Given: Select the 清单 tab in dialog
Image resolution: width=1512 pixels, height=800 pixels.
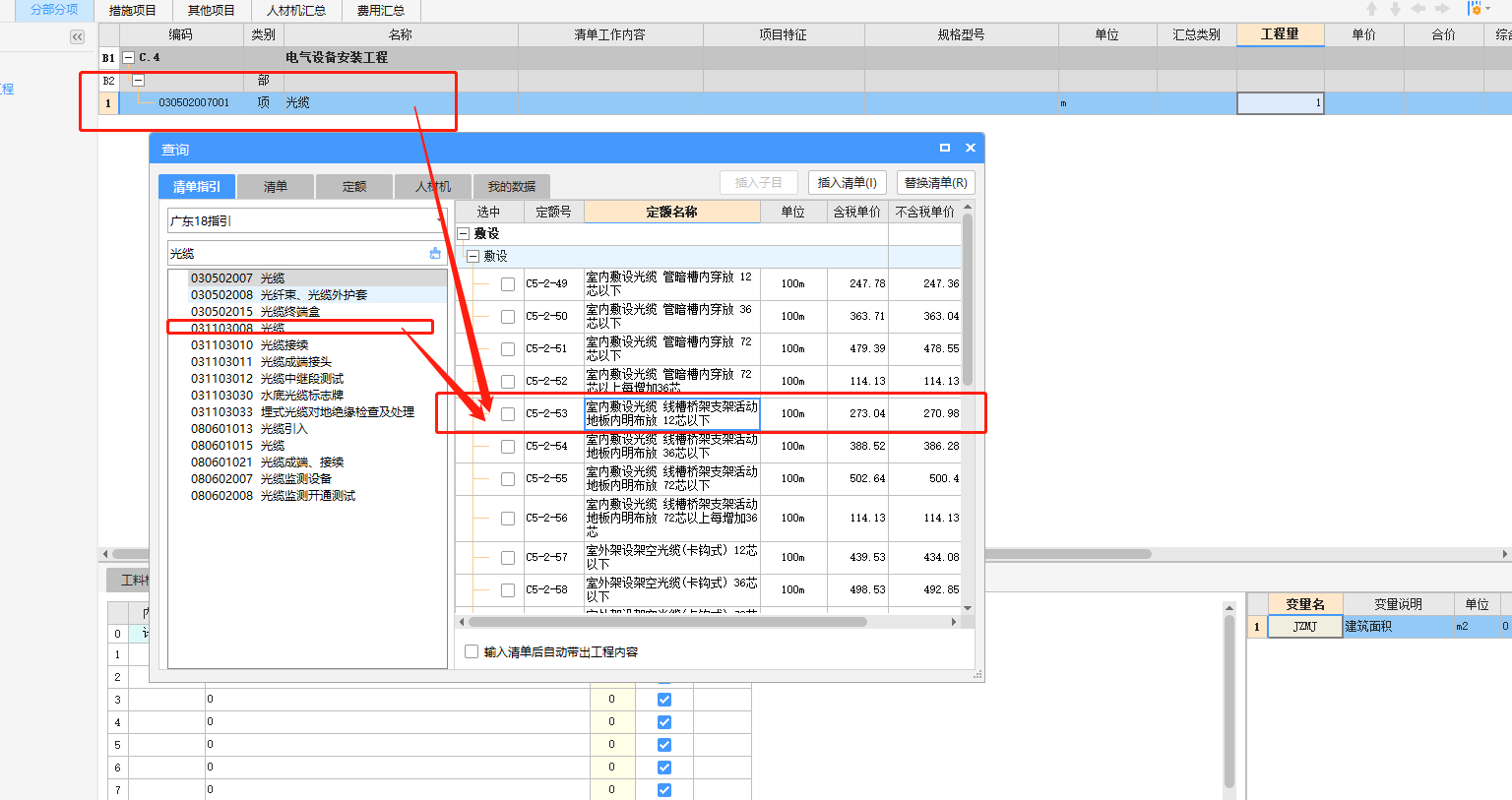Looking at the screenshot, I should coord(276,187).
